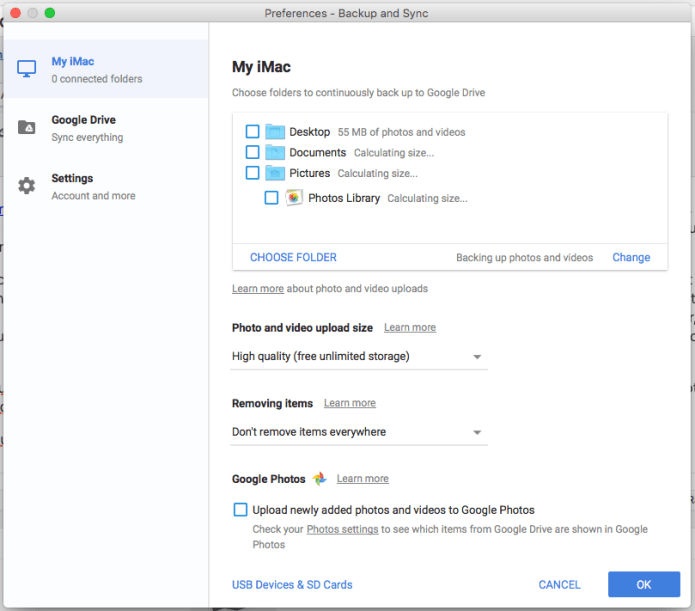Click the Google Drive folder icon

click(27, 128)
